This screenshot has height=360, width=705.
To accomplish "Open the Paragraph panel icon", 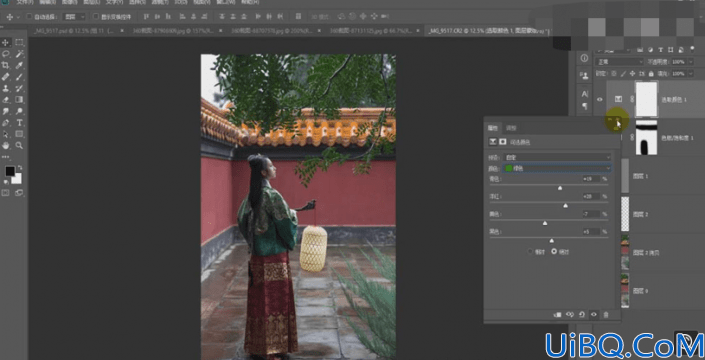I will [585, 106].
